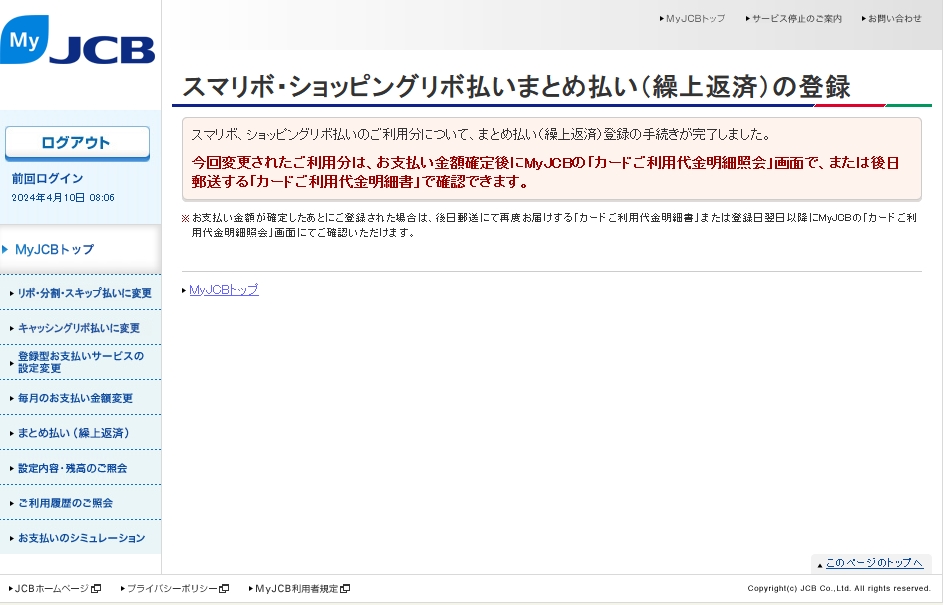Viewport: 948px width, 605px height.
Task: Click the 前回ログイン label
Action: pos(47,178)
